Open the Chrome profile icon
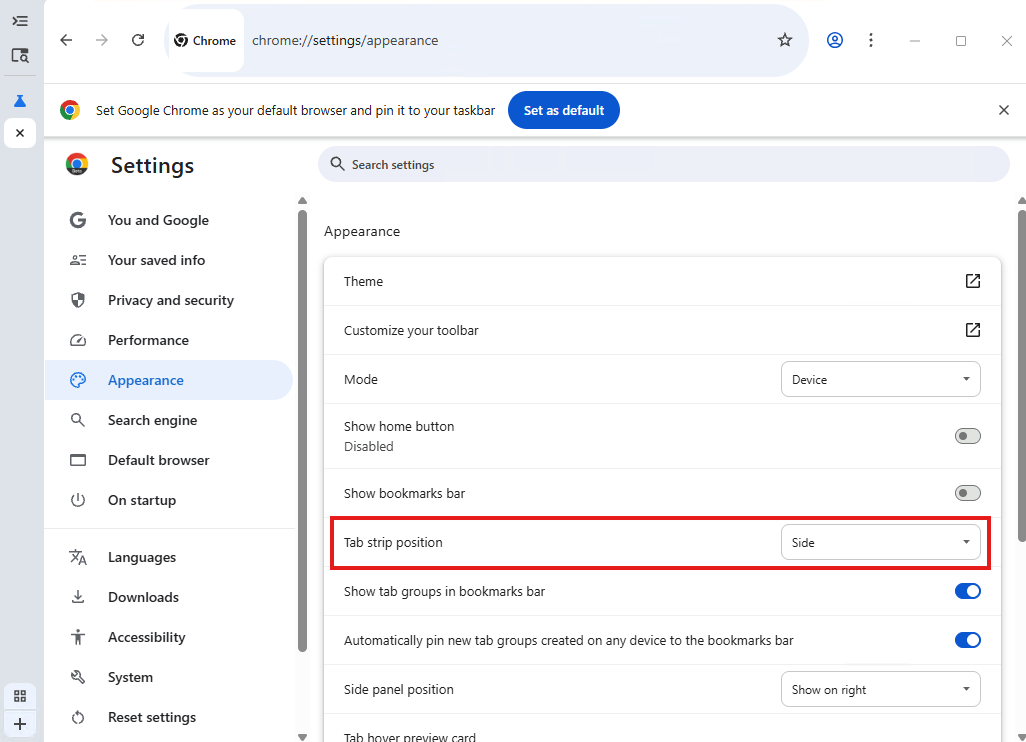 (x=835, y=40)
